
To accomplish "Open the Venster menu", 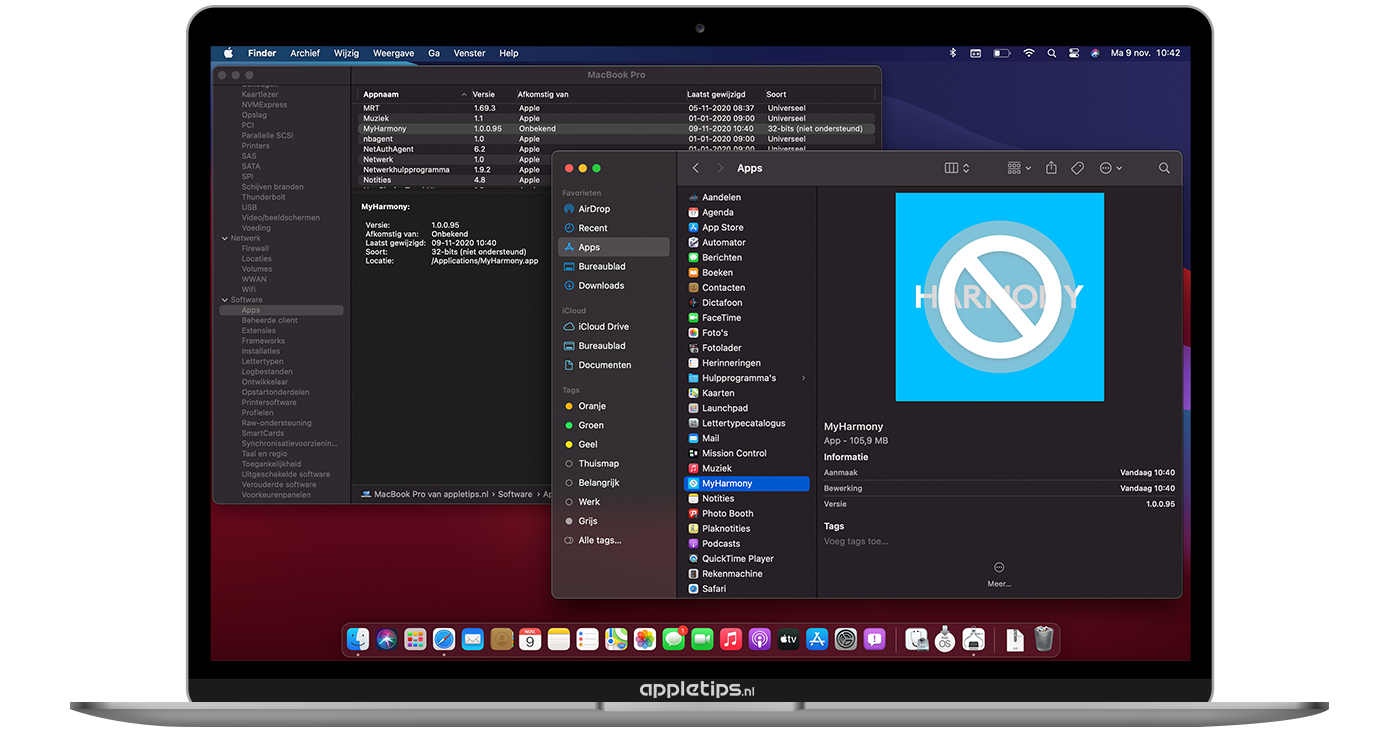I will click(x=470, y=53).
